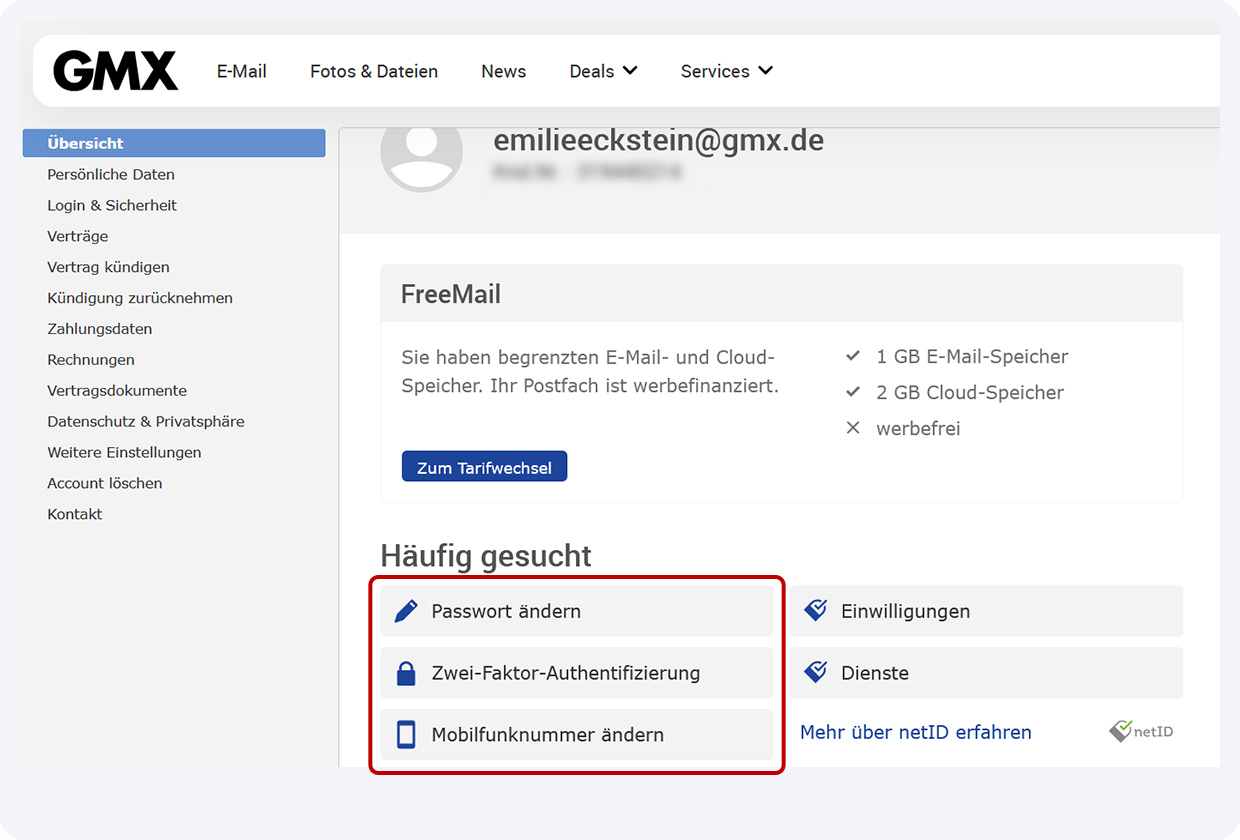Click the netID badge next to Dienste
This screenshot has width=1240, height=840.
814,672
